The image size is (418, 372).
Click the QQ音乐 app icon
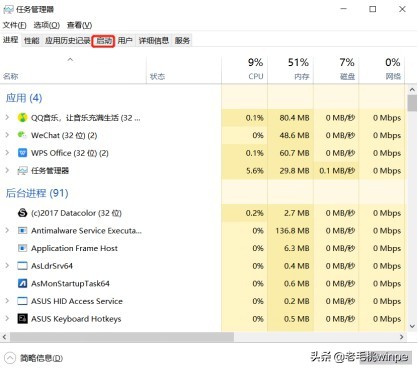tap(22, 117)
